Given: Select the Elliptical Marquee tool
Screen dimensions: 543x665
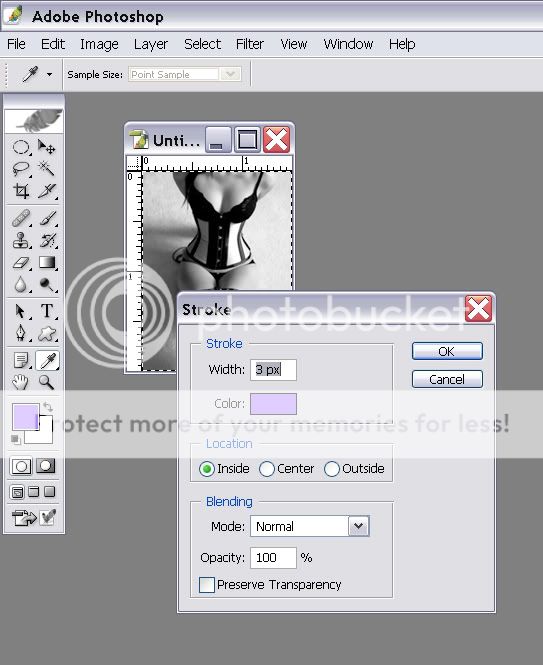Looking at the screenshot, I should point(21,147).
